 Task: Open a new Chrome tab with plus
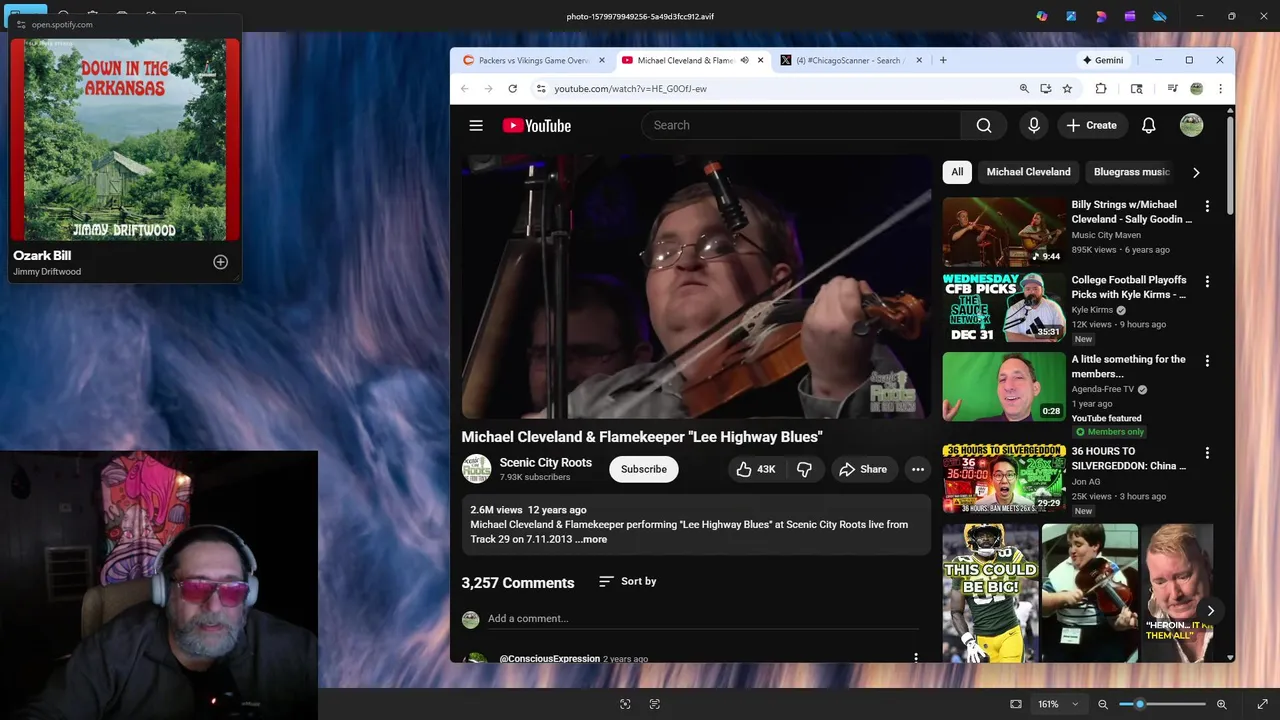click(943, 60)
